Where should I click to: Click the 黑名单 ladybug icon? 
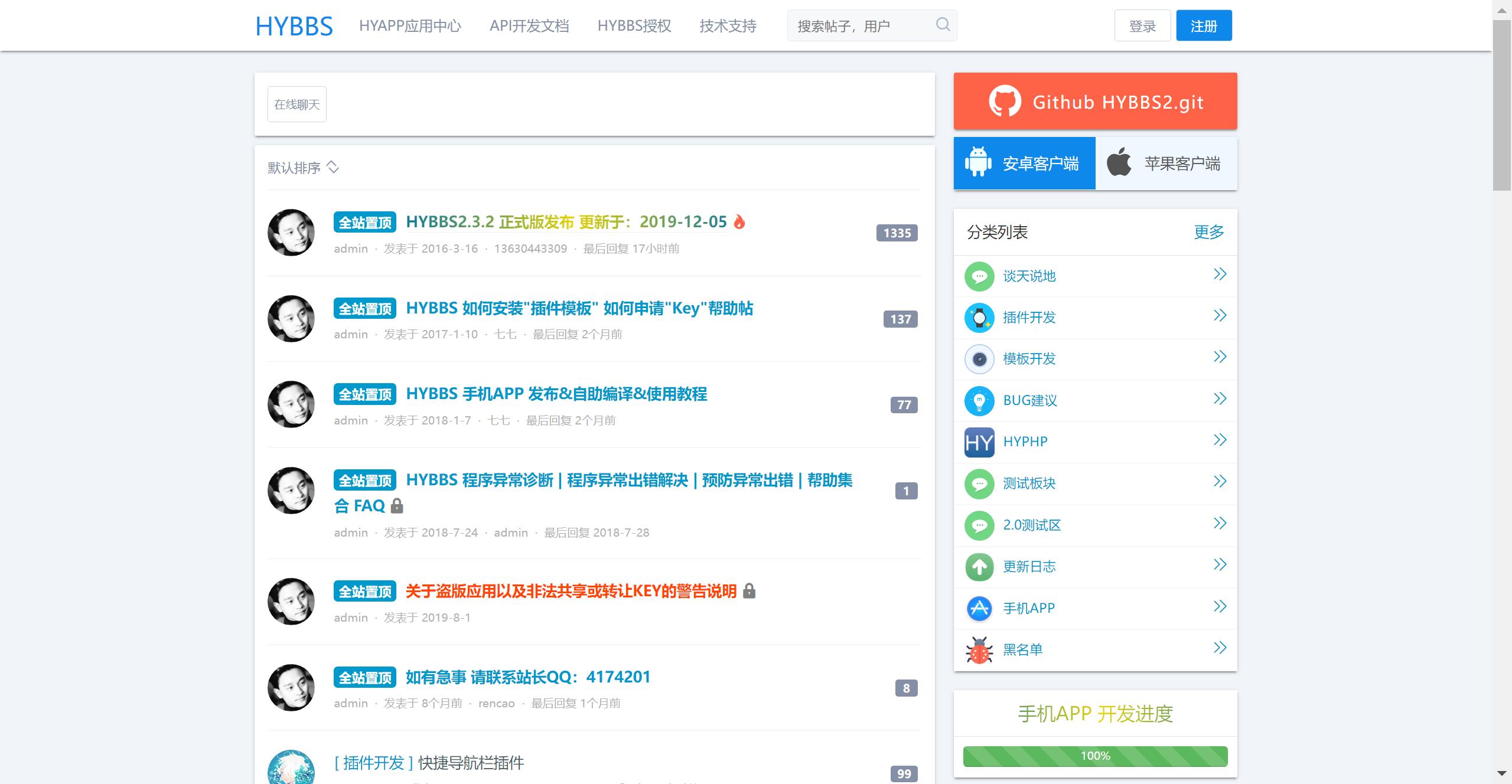point(979,650)
